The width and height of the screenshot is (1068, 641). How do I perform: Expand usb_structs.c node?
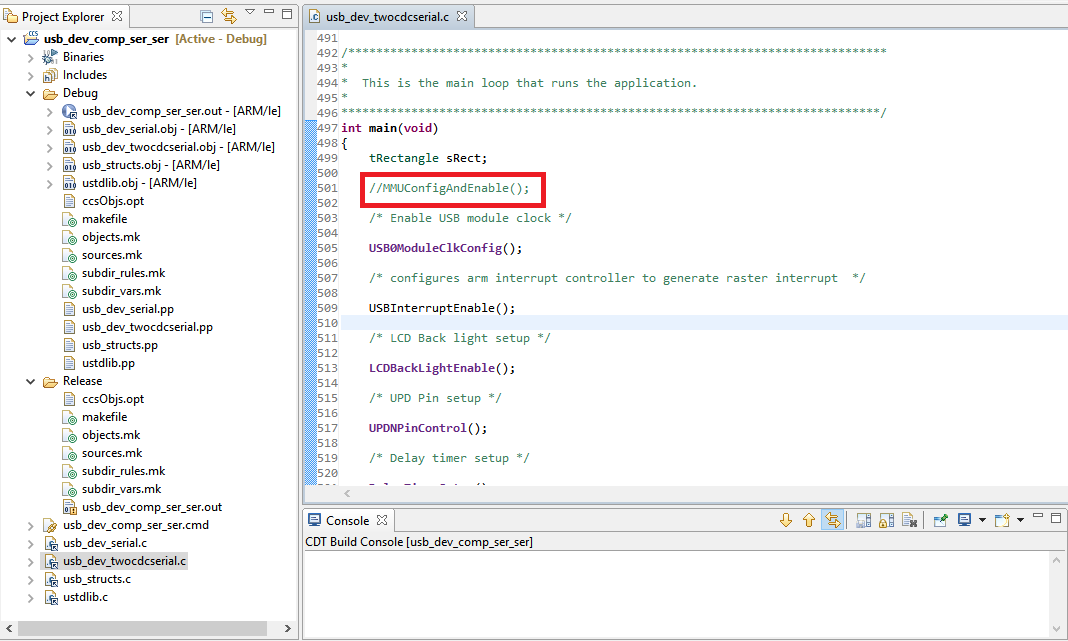[31, 580]
